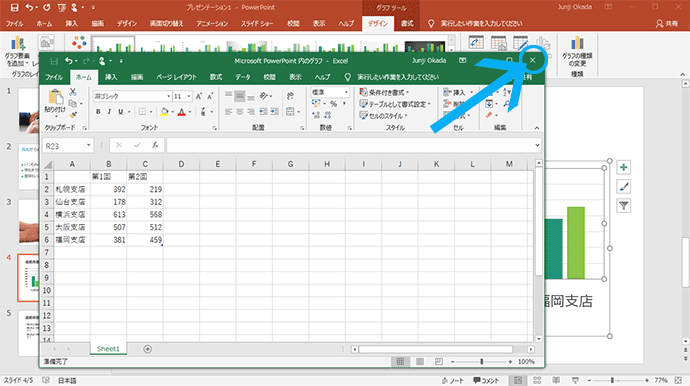Screen dimensions: 690x386
Task: Click Select Data icon in PowerPoint ribbon
Action: point(499,43)
